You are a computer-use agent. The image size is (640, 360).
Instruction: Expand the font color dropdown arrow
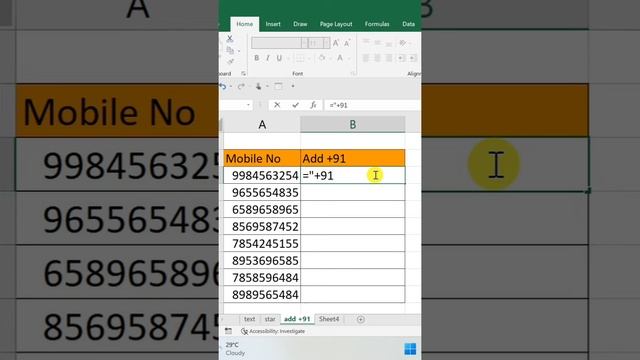(348, 59)
